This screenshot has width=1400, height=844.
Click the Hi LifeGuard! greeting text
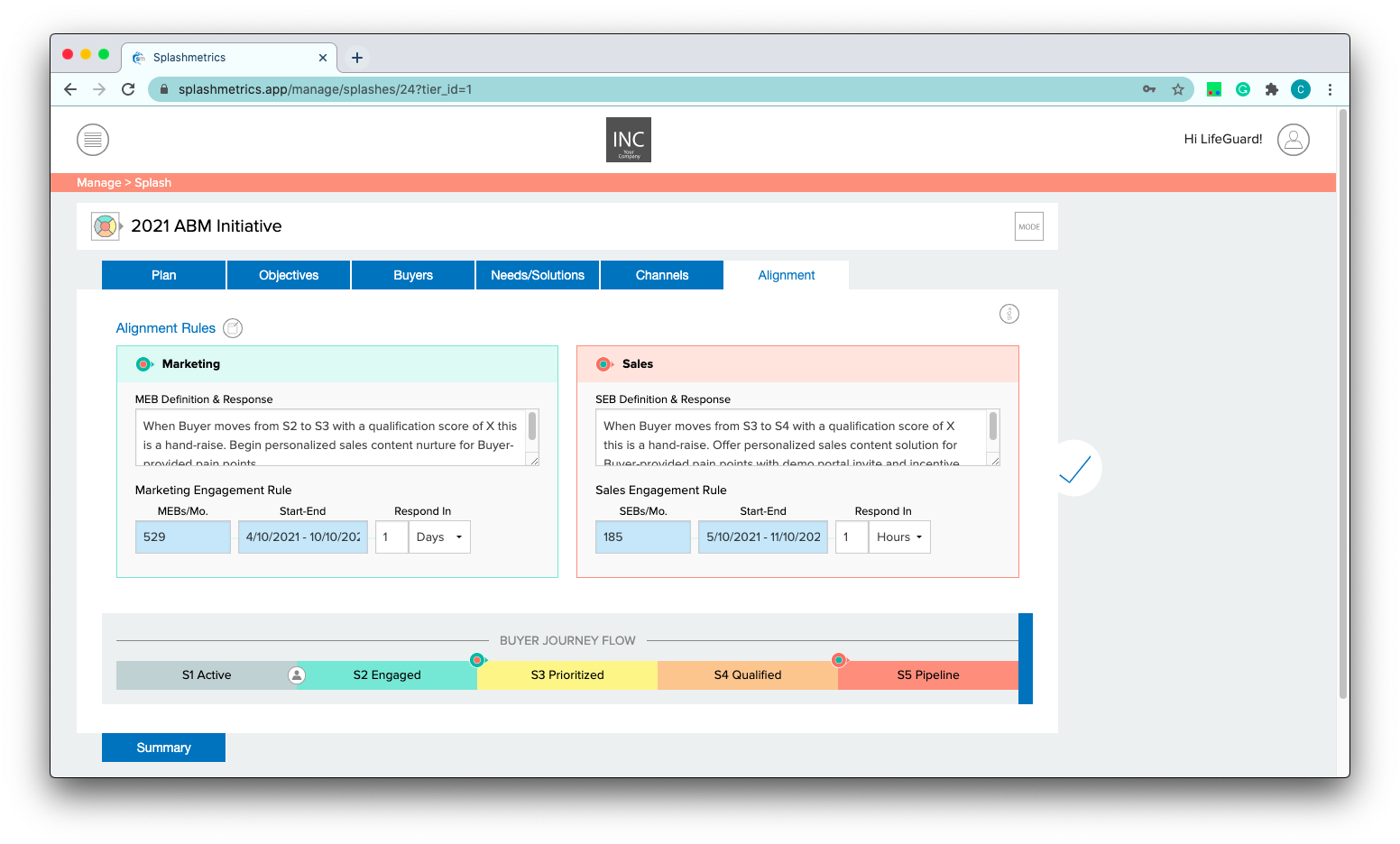(1223, 139)
